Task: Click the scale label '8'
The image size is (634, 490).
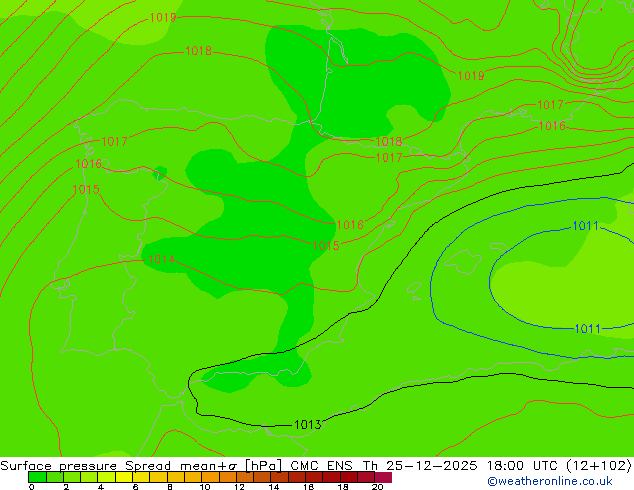Action: pos(170,487)
